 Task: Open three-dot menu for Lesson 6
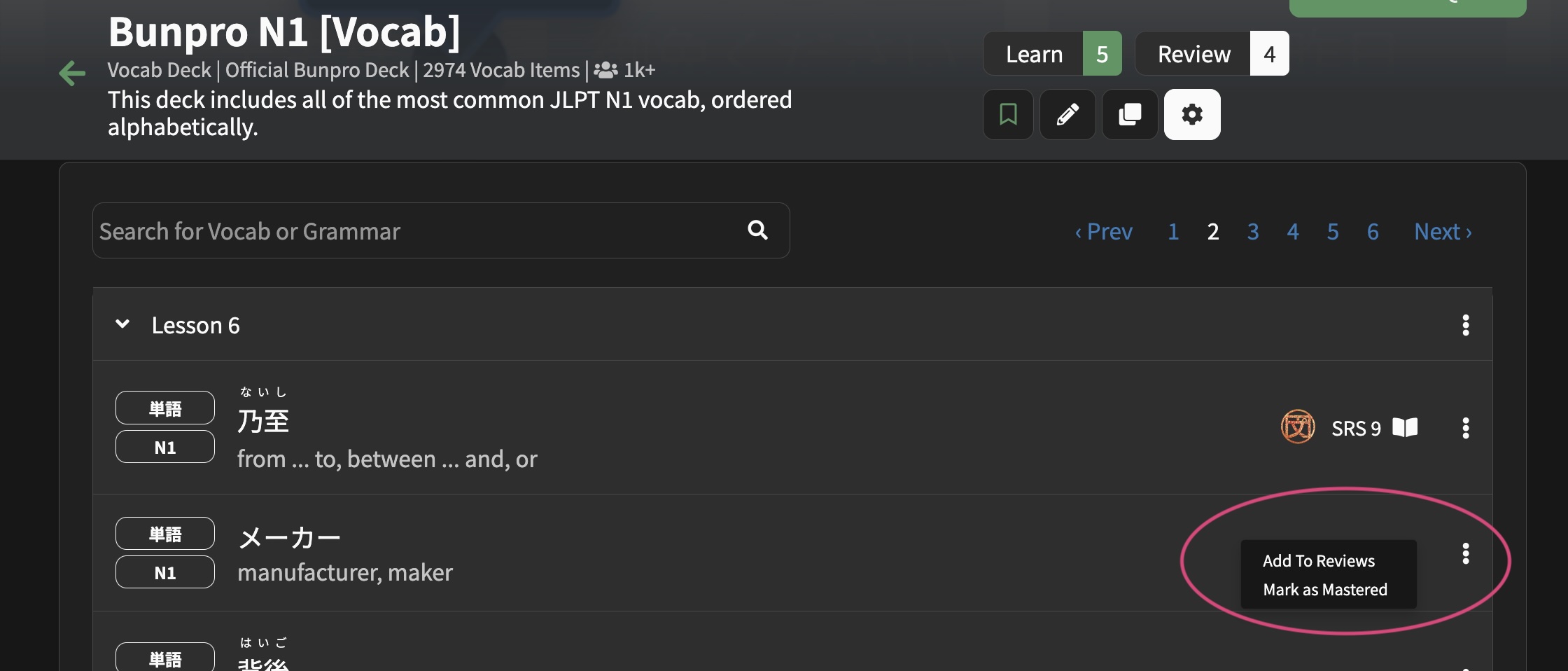click(x=1465, y=325)
